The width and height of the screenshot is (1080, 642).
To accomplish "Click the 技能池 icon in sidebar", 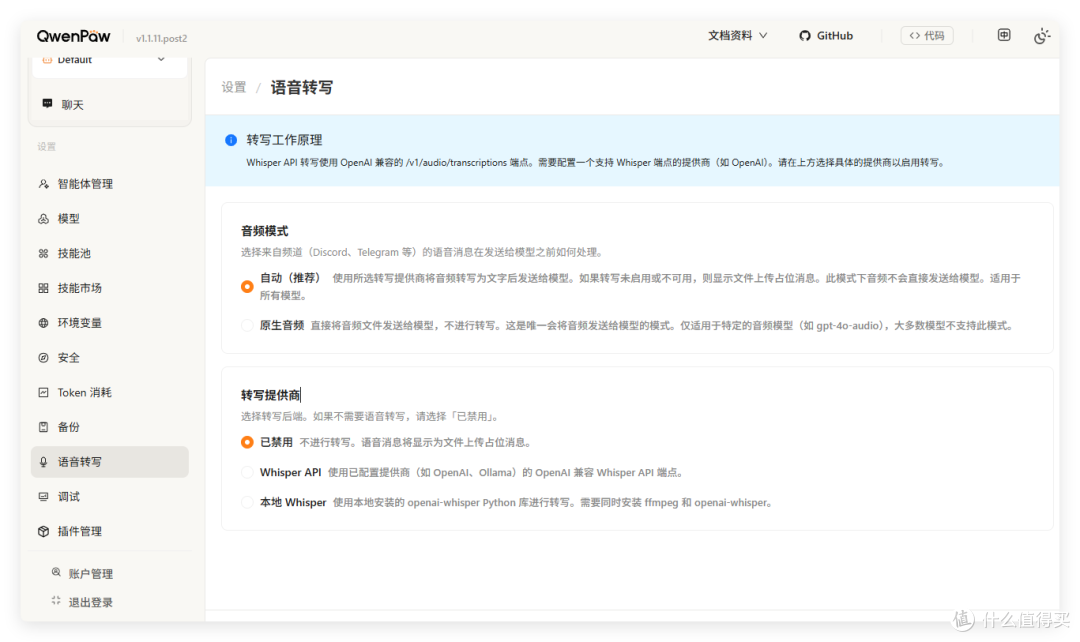I will click(x=43, y=253).
